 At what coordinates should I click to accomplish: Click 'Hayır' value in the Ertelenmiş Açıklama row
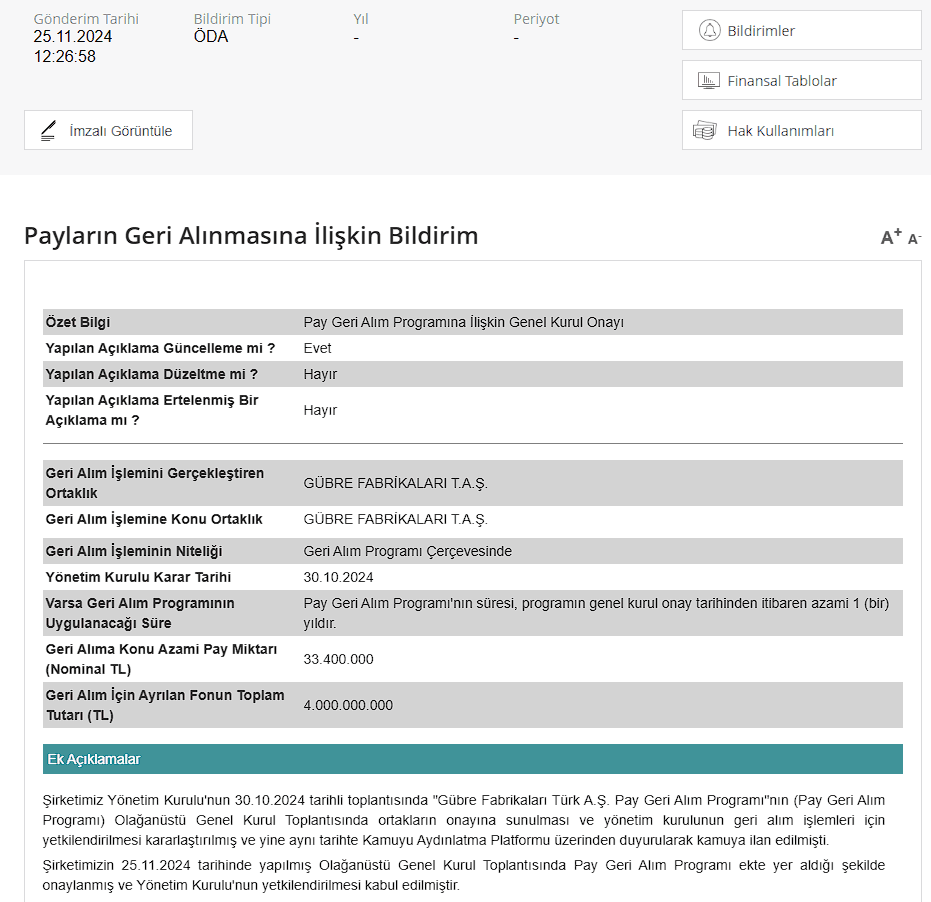[x=320, y=410]
